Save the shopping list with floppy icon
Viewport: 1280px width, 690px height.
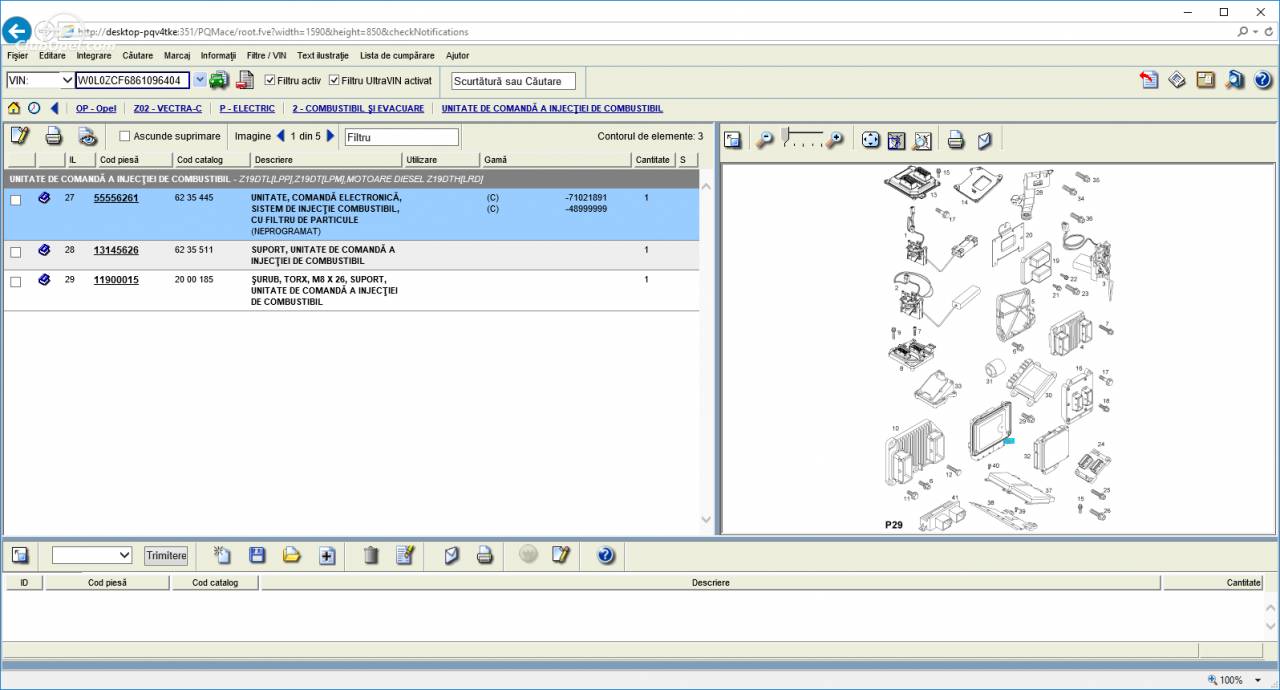pyautogui.click(x=257, y=555)
